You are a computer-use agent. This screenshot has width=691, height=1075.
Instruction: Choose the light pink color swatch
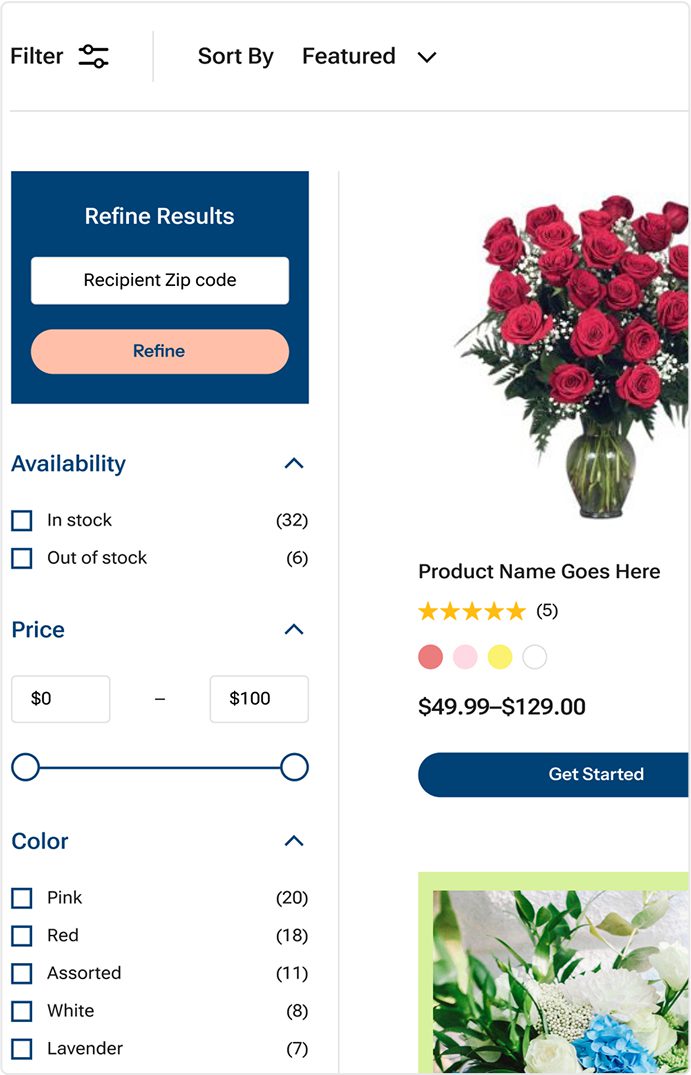(x=465, y=657)
